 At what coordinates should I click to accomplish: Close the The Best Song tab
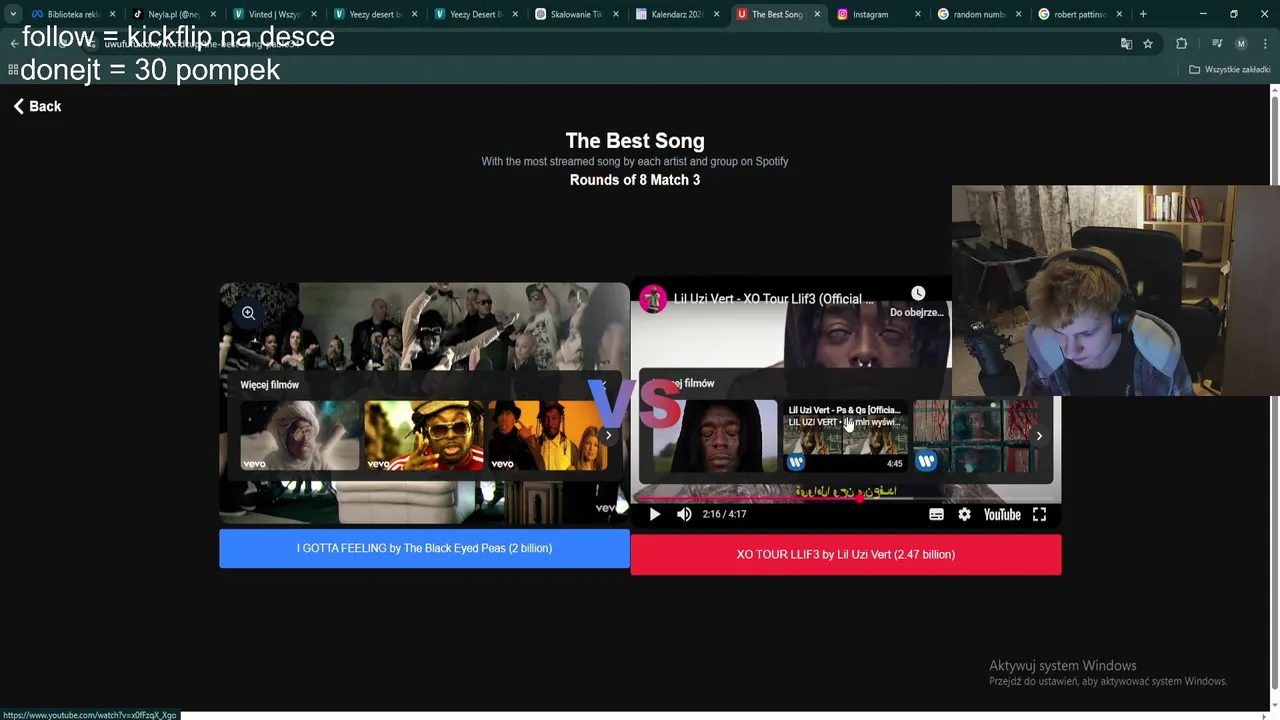pyautogui.click(x=817, y=14)
